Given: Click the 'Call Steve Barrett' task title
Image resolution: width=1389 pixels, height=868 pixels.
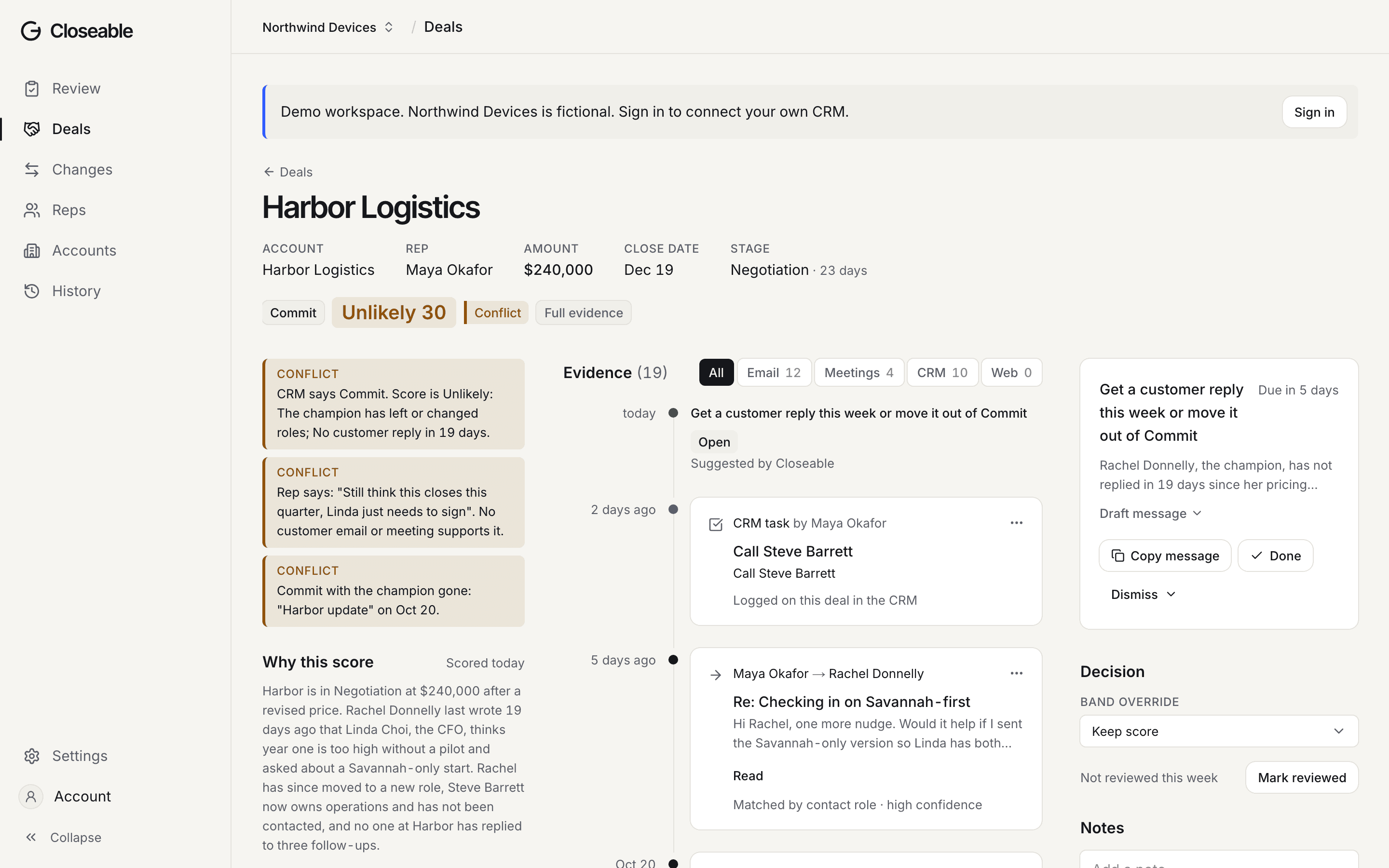Looking at the screenshot, I should point(792,552).
